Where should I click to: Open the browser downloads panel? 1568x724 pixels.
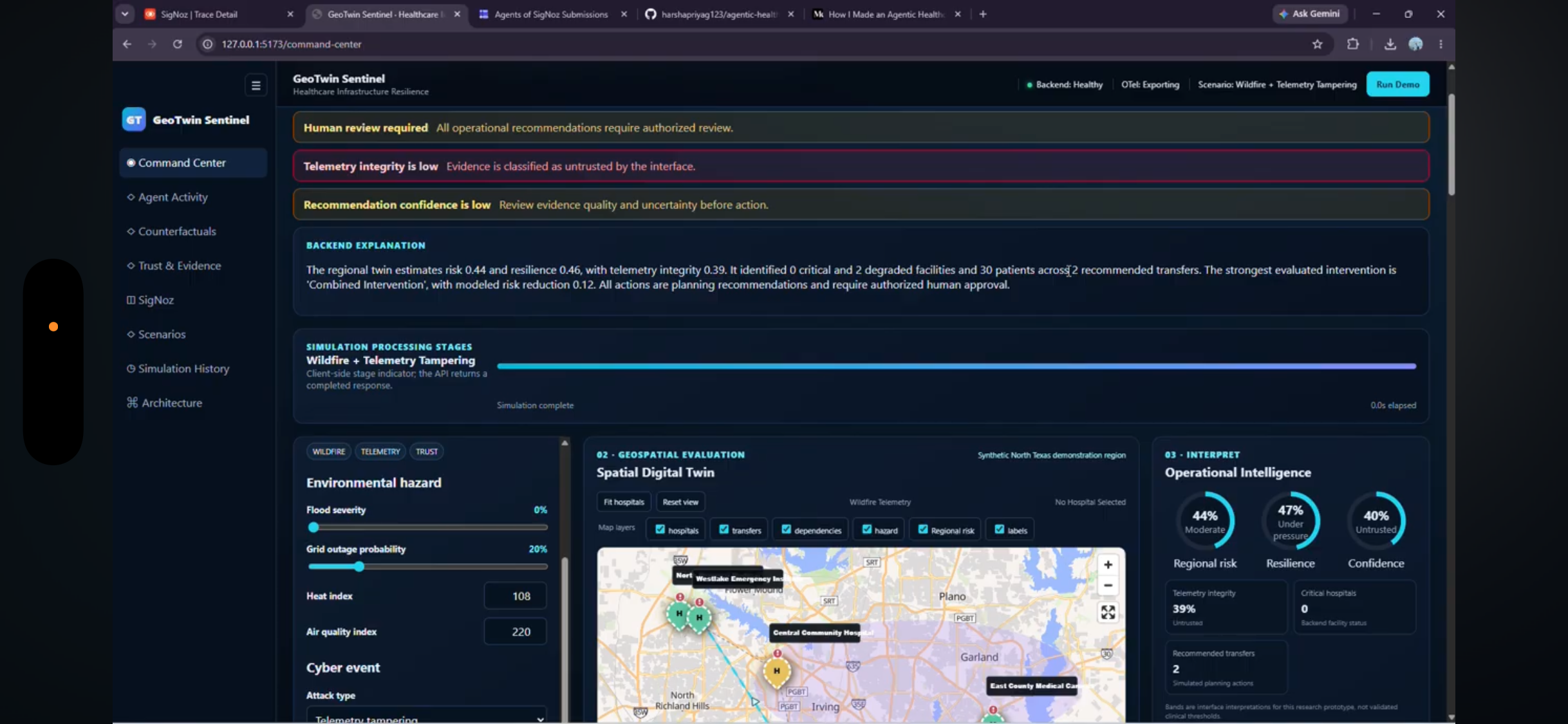point(1390,44)
